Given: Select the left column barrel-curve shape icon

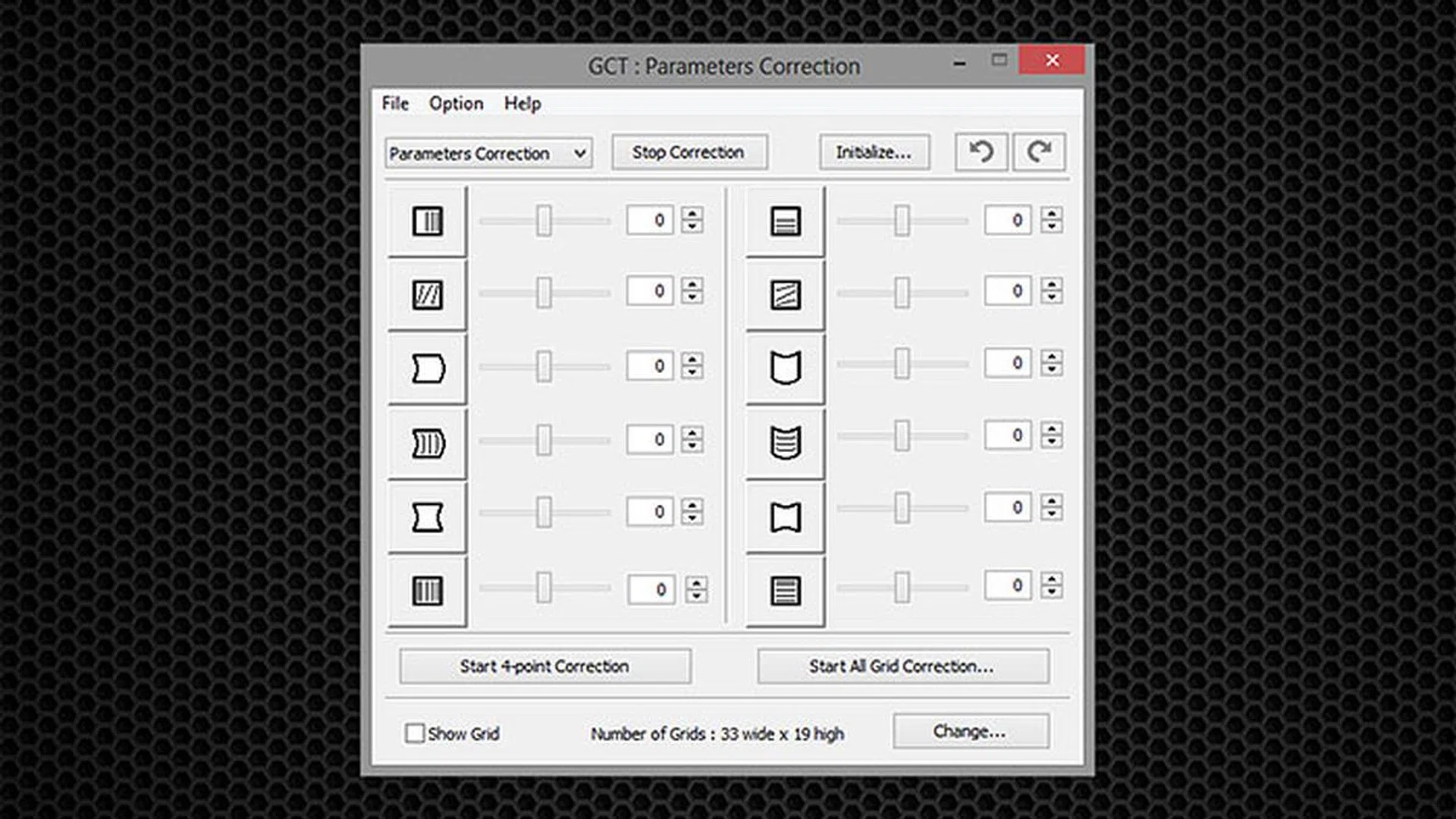Looking at the screenshot, I should click(x=427, y=369).
